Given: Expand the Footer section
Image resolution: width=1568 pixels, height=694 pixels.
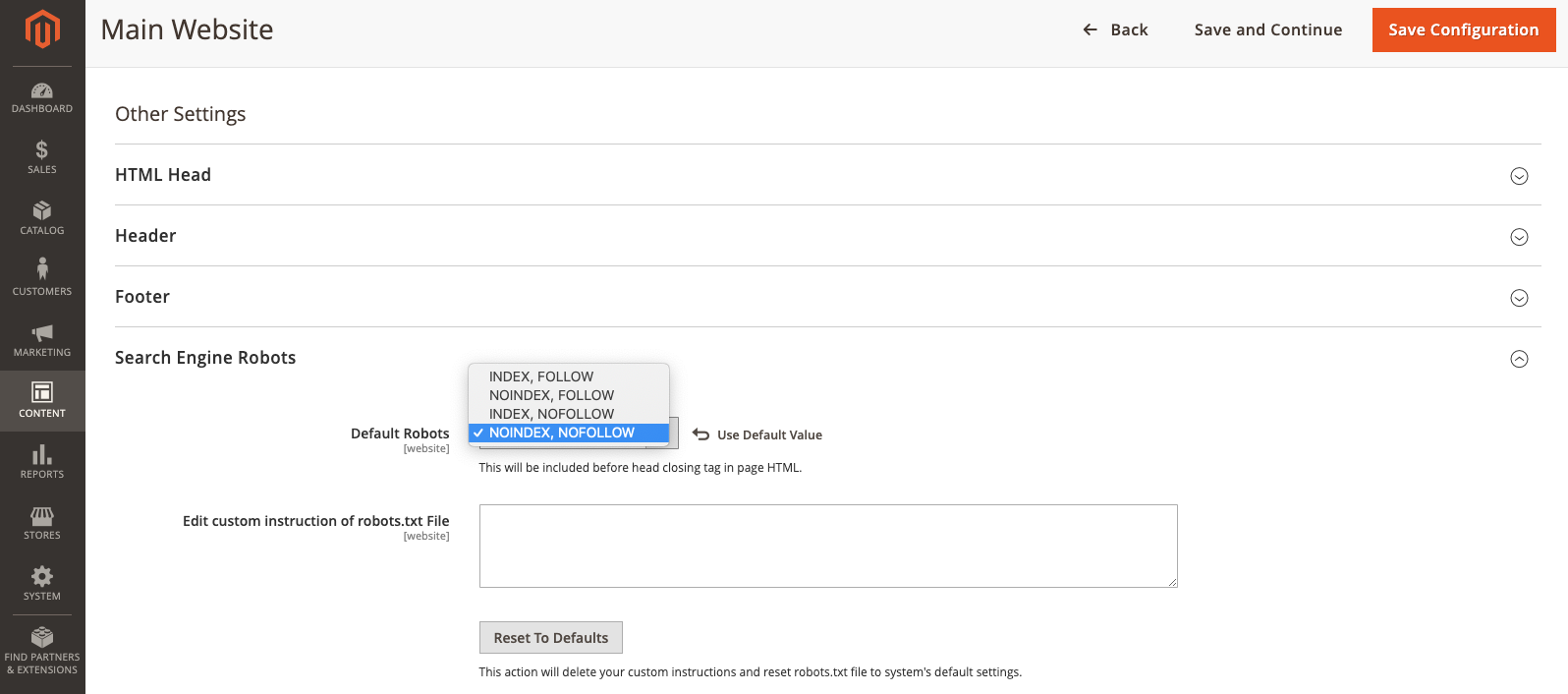Looking at the screenshot, I should click(1518, 298).
